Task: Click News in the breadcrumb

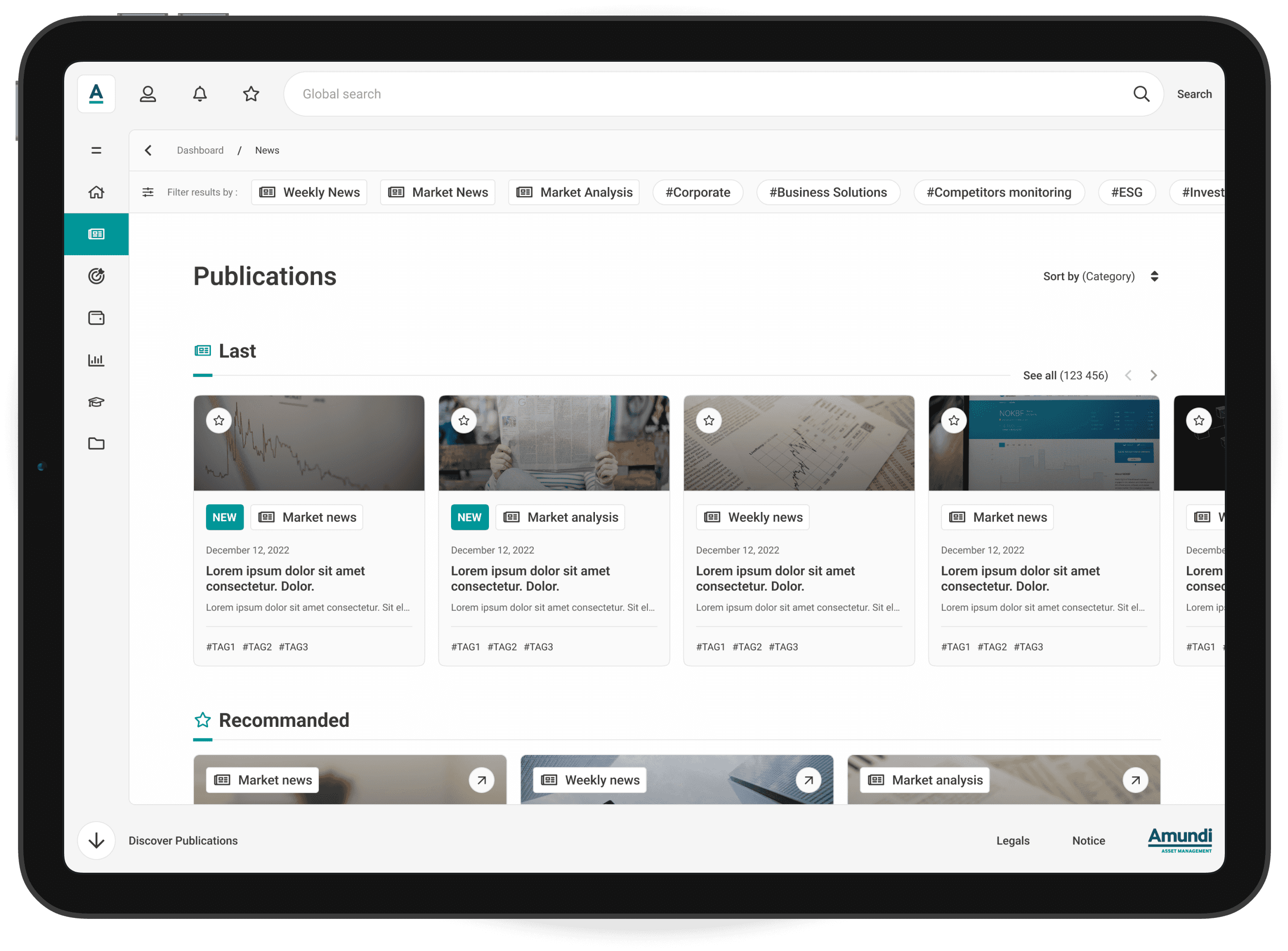Action: point(267,150)
